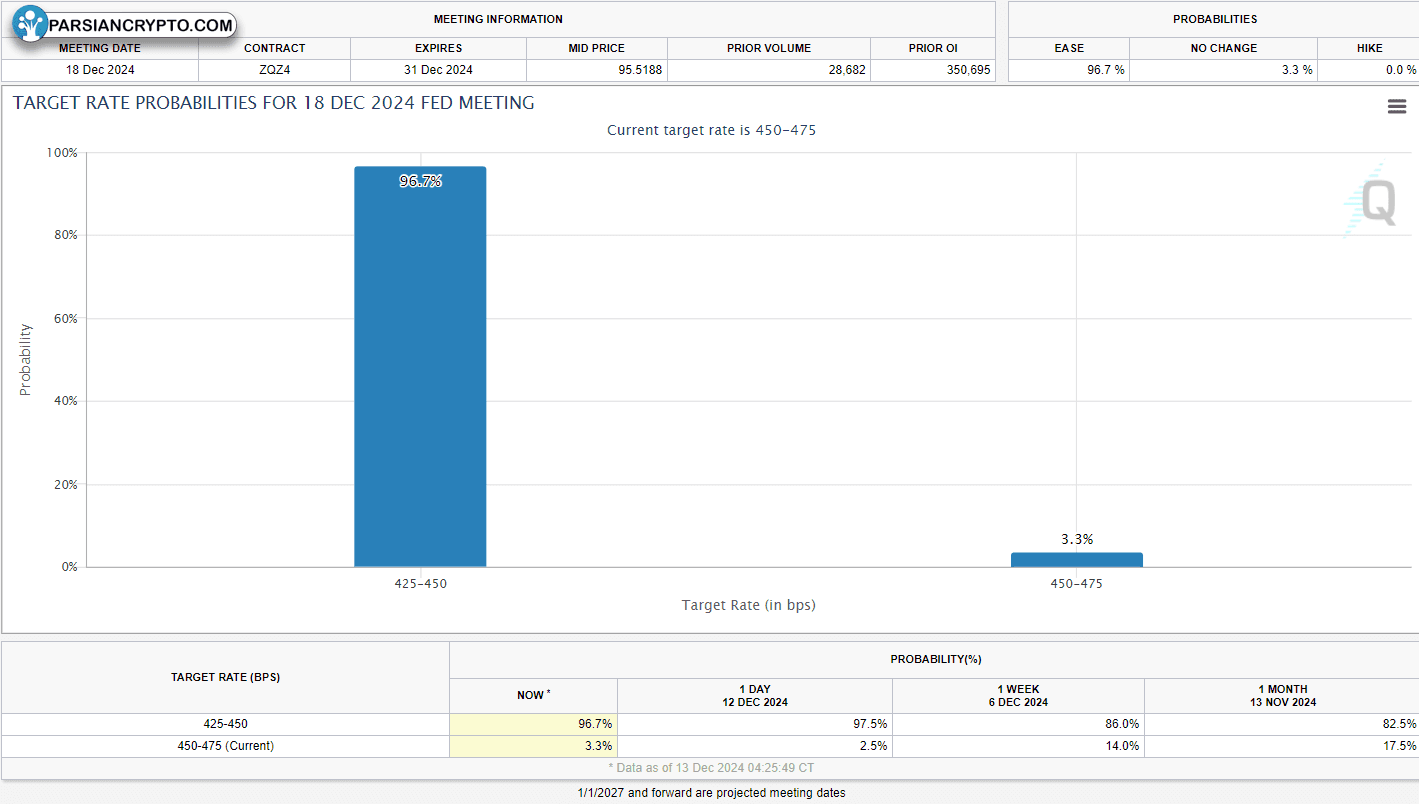Screen dimensions: 1419x804
Task: Select the 1 DAY 12 DEC 2024 header
Action: point(755,695)
